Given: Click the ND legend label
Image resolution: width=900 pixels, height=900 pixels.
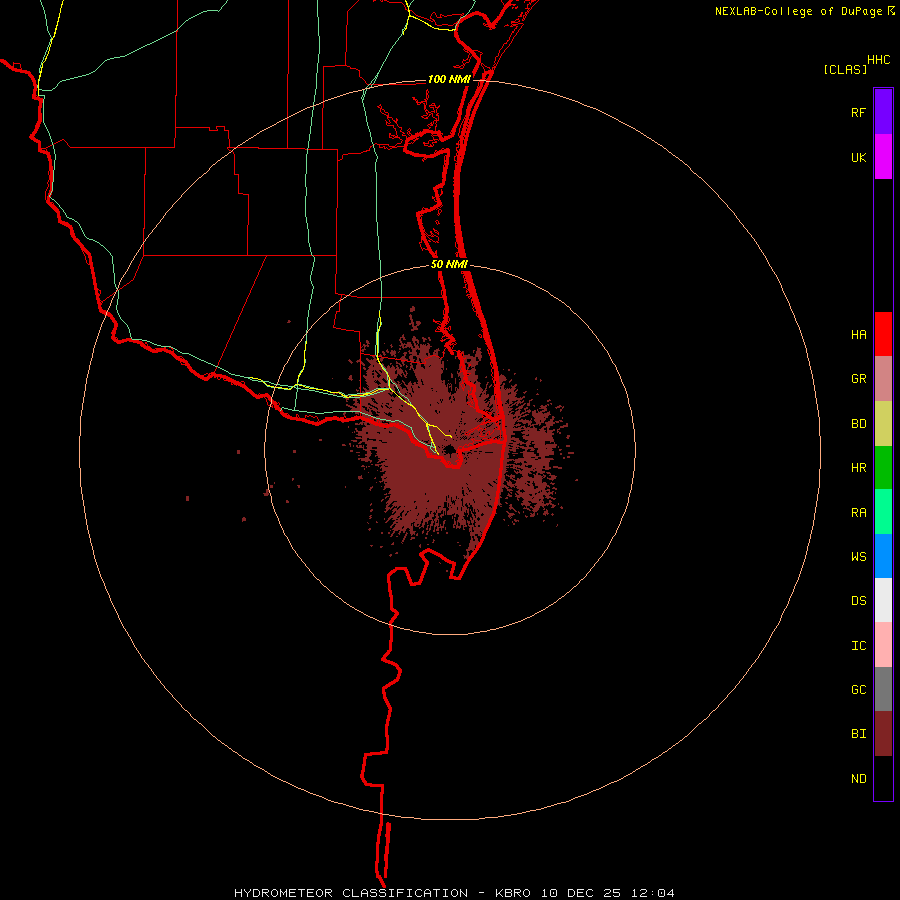Looking at the screenshot, I should [858, 779].
